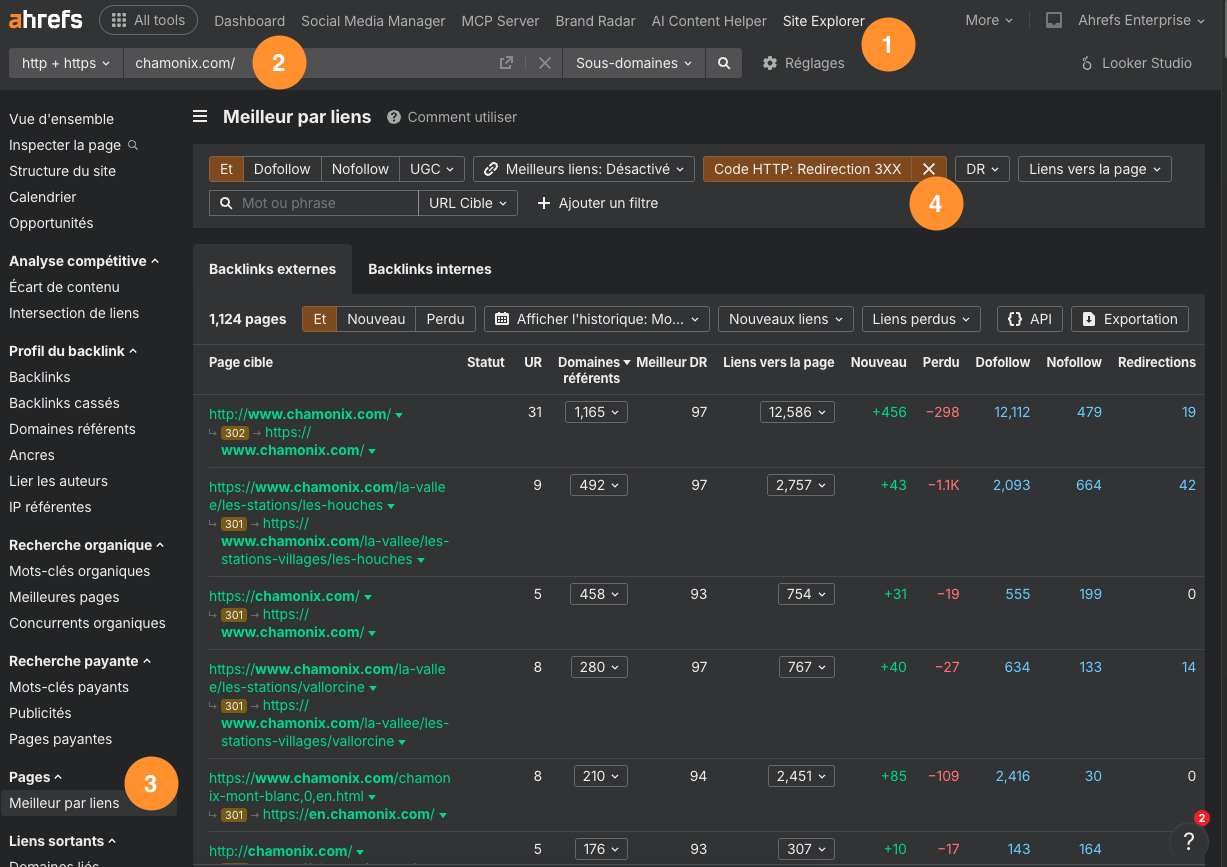The width and height of the screenshot is (1227, 867).
Task: Expand the http + https protocol dropdown
Action: 66,63
